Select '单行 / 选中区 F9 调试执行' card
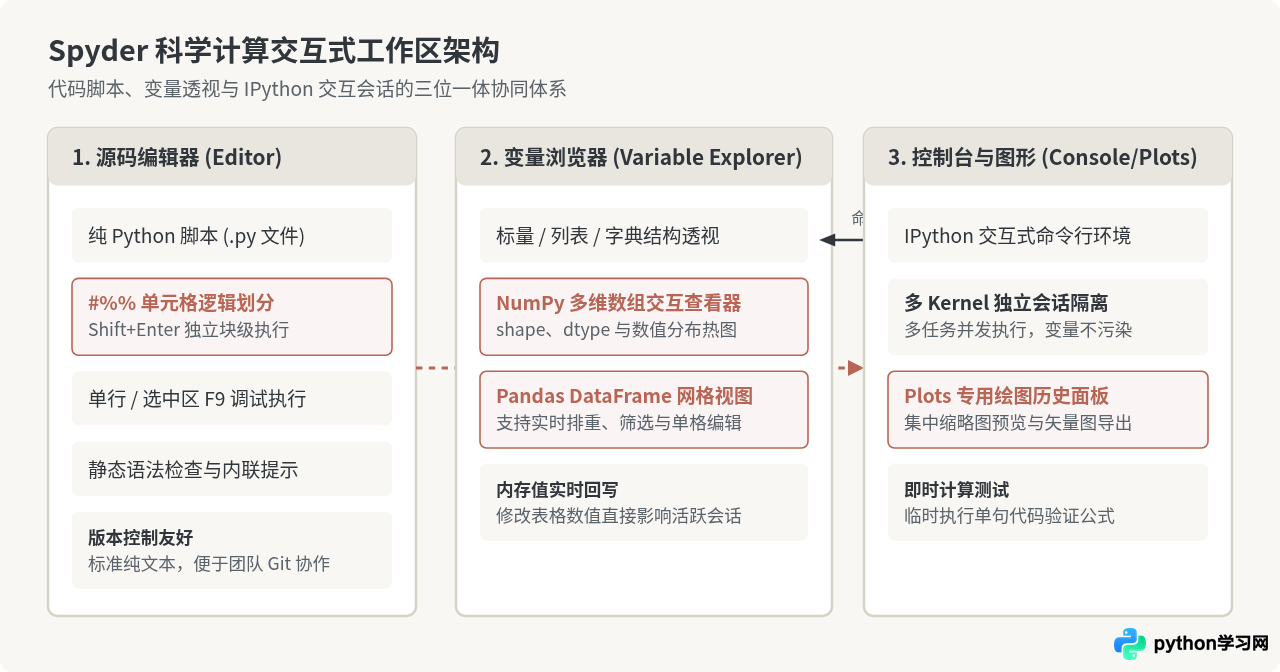Screen dimensions: 1280x672 coord(232,399)
